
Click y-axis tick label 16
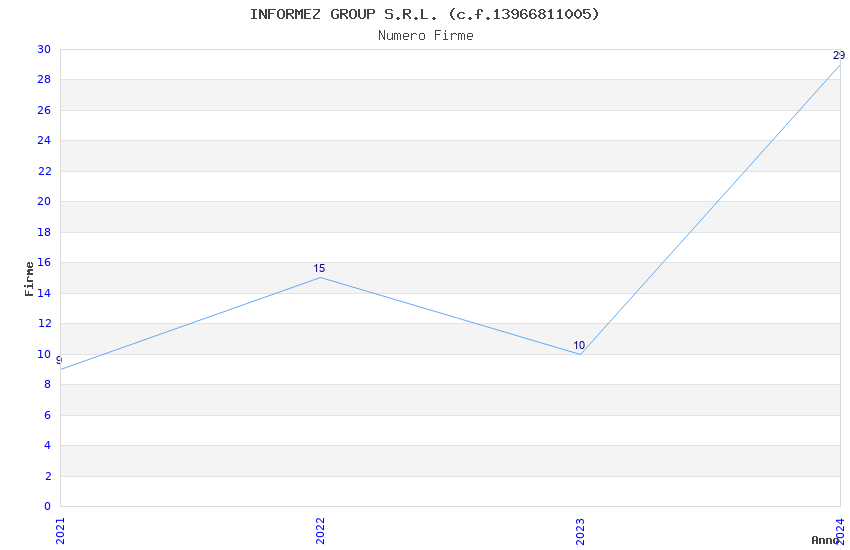click(44, 262)
